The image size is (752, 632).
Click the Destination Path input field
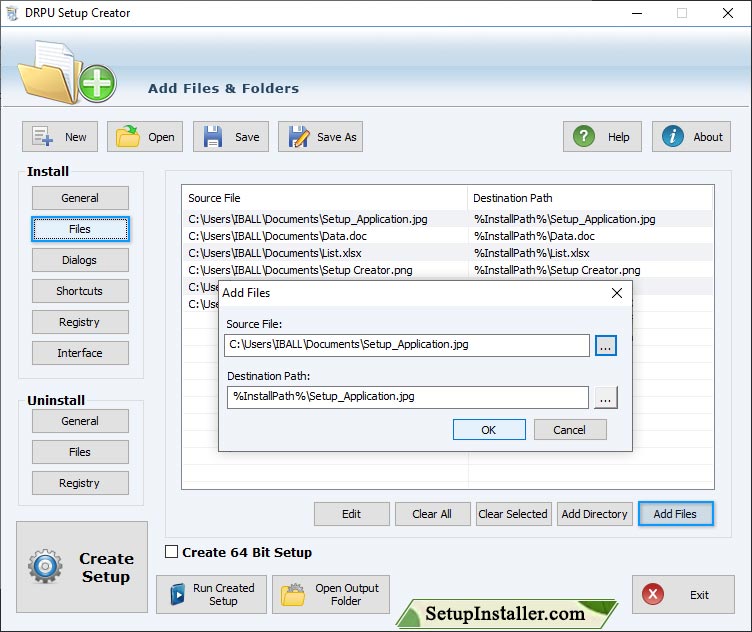pyautogui.click(x=408, y=398)
